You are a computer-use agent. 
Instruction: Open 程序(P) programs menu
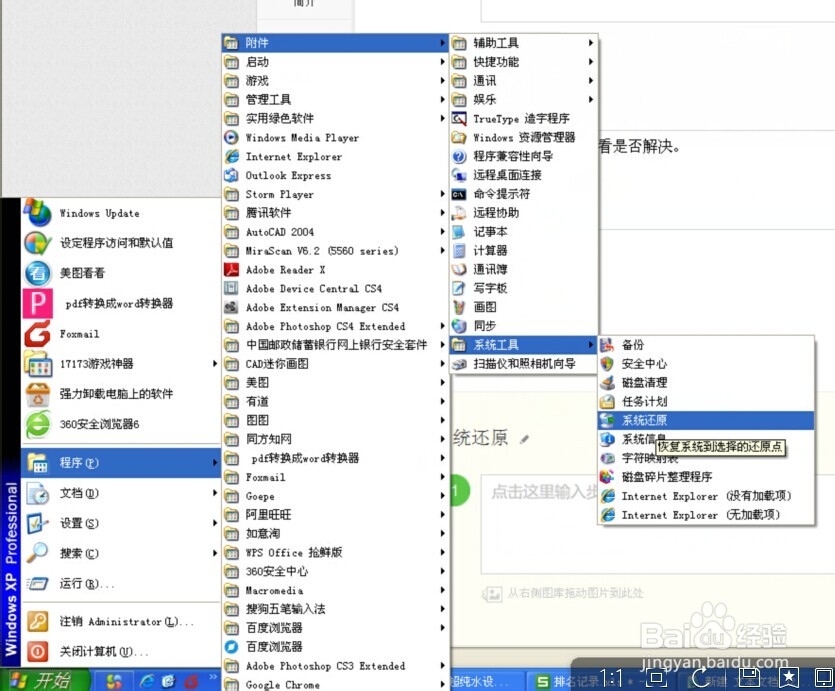121,463
